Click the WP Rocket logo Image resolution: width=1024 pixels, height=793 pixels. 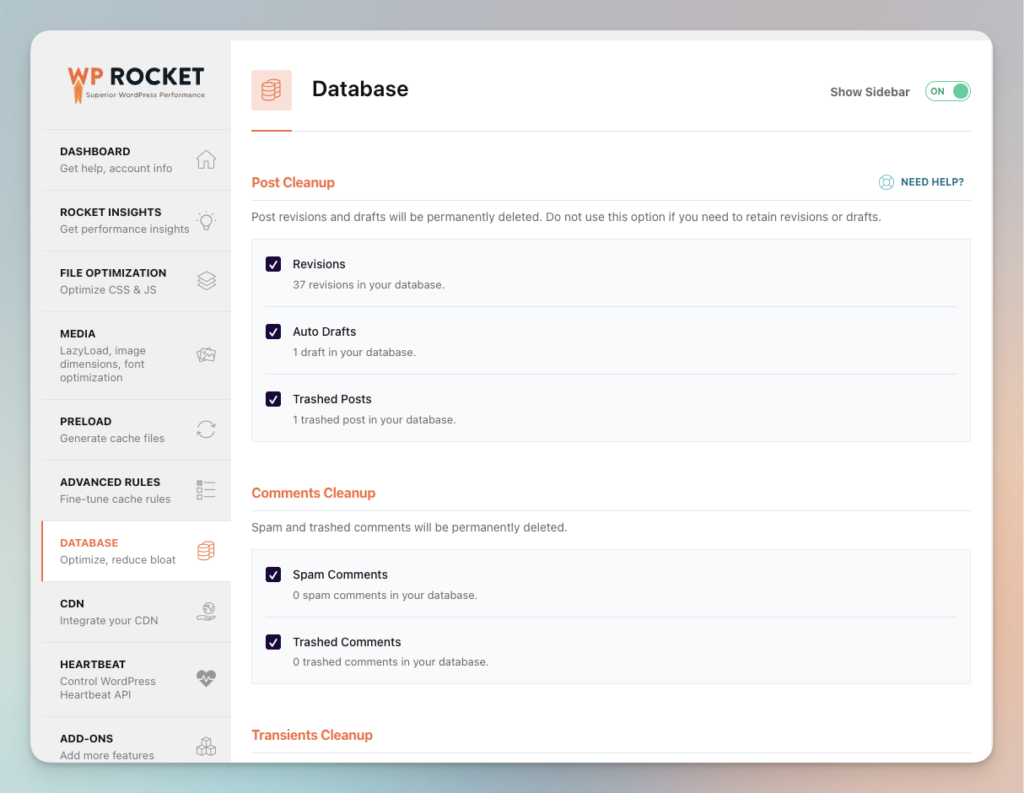[x=136, y=84]
